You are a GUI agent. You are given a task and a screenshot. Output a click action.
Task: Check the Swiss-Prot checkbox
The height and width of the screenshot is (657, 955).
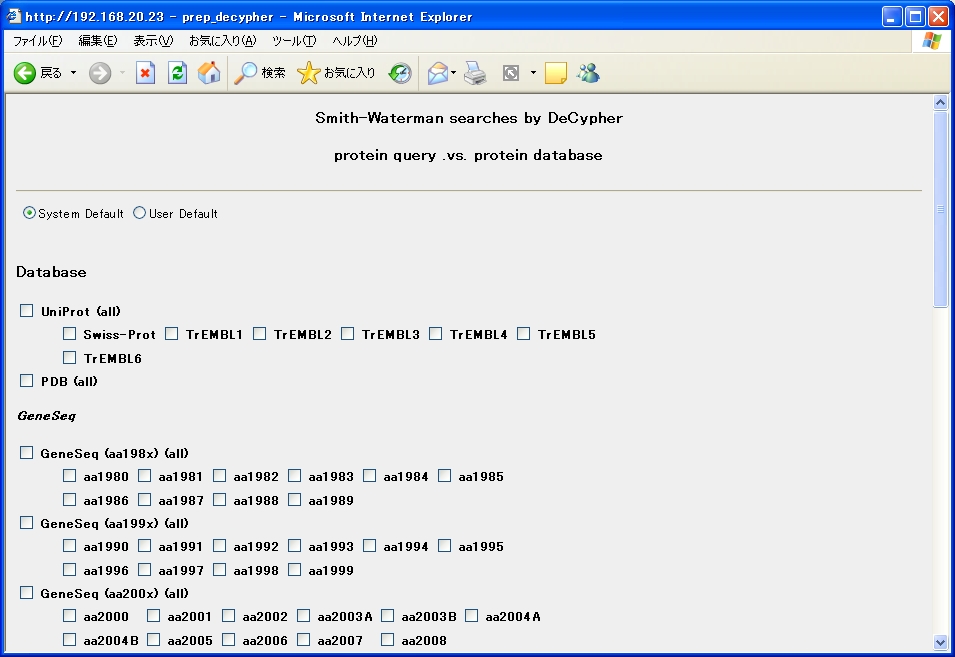[69, 334]
